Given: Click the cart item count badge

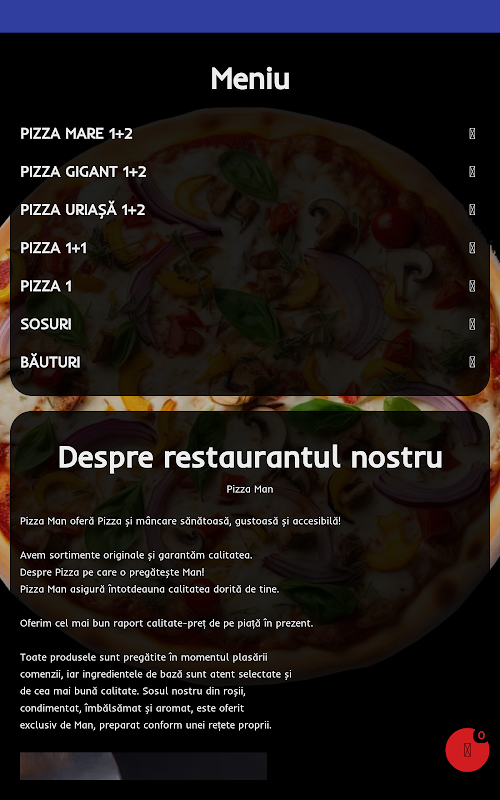Looking at the screenshot, I should [481, 735].
